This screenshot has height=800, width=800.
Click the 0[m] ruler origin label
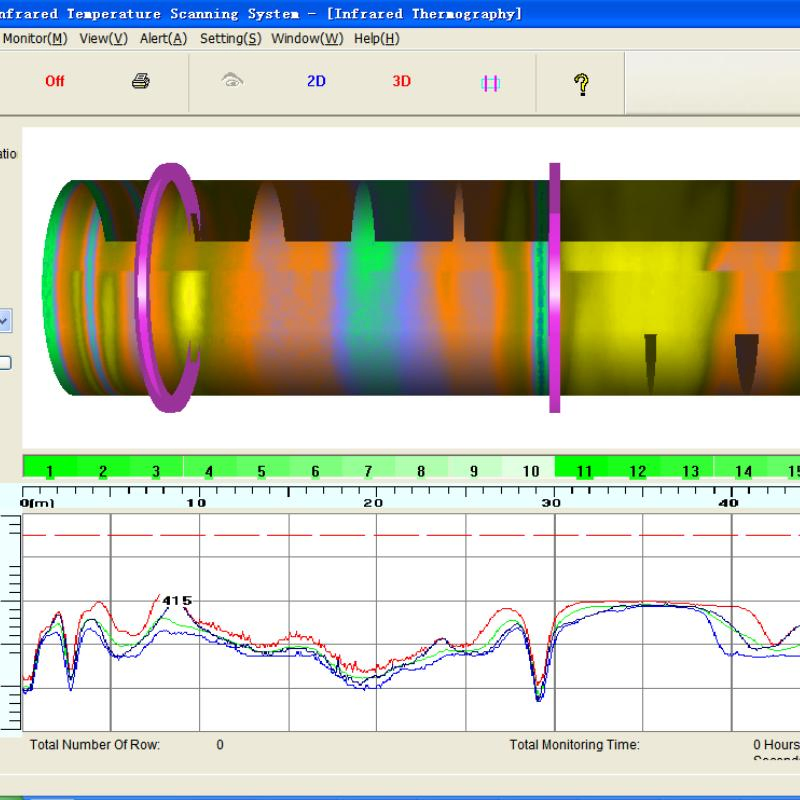pyautogui.click(x=37, y=503)
